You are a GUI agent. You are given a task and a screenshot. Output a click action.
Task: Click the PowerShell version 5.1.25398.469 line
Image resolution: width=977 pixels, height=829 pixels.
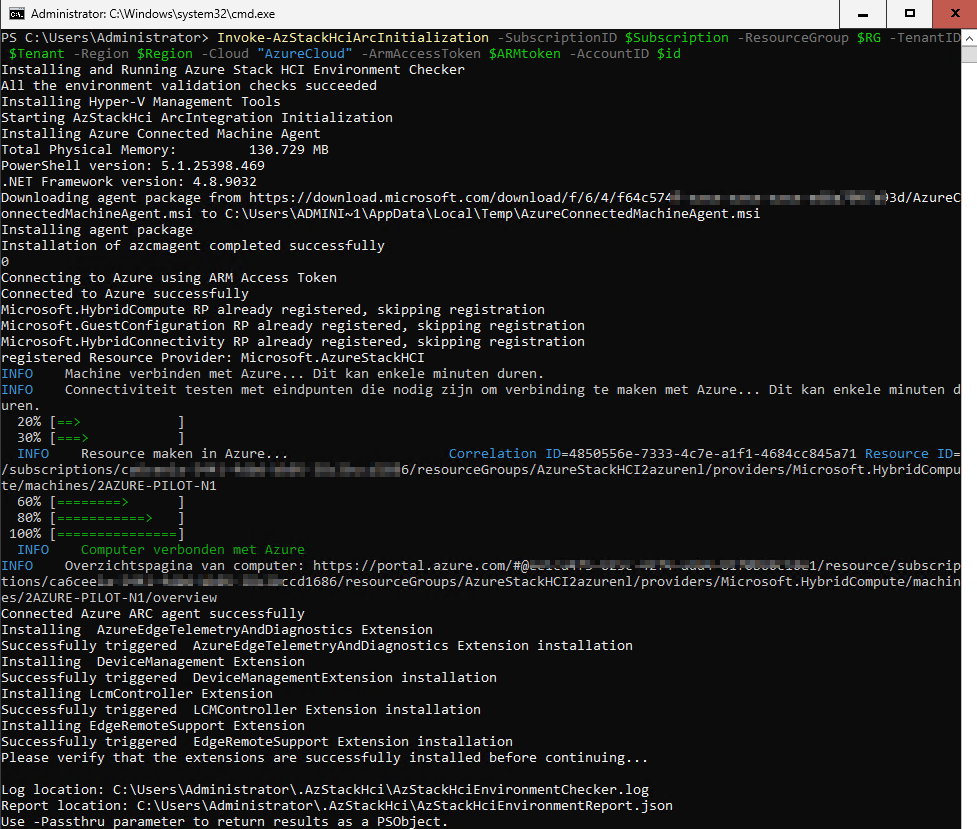pos(132,165)
